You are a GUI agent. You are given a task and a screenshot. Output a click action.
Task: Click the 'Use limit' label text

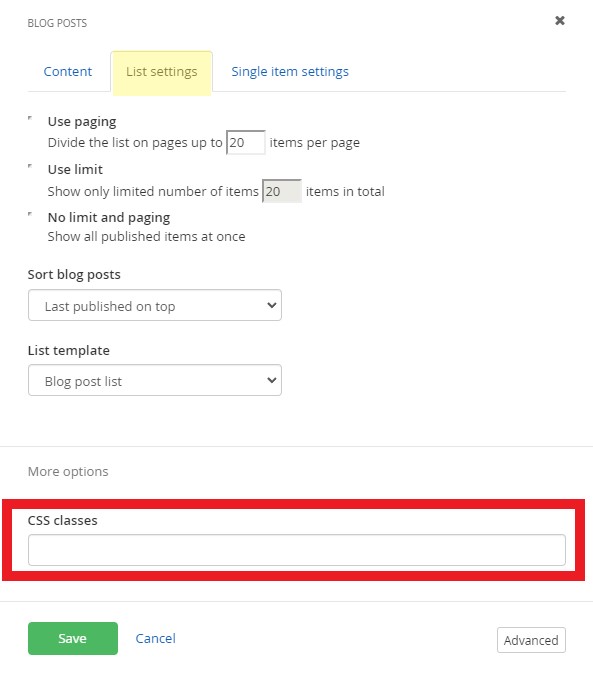tap(75, 170)
